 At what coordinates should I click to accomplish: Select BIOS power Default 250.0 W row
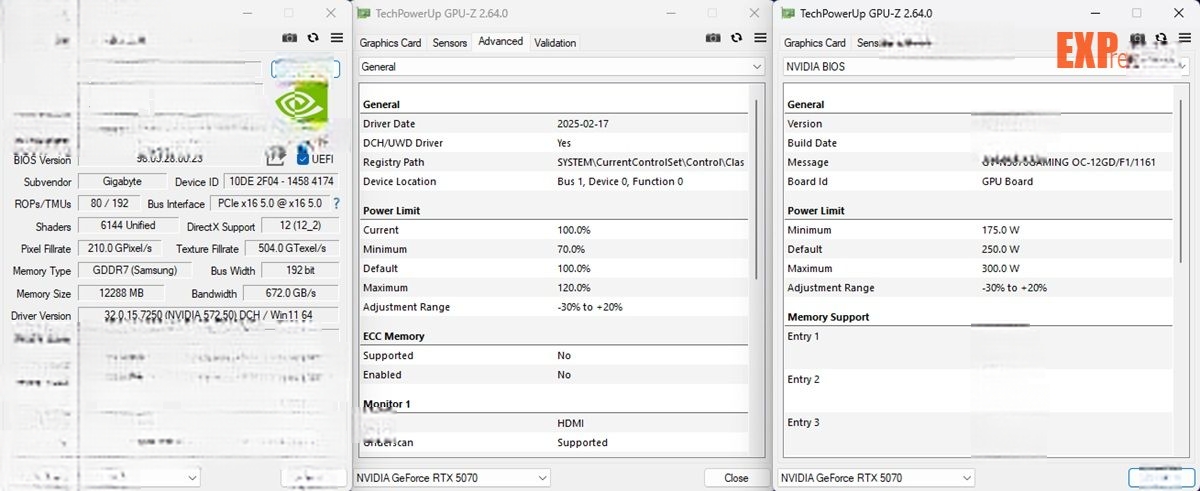978,249
